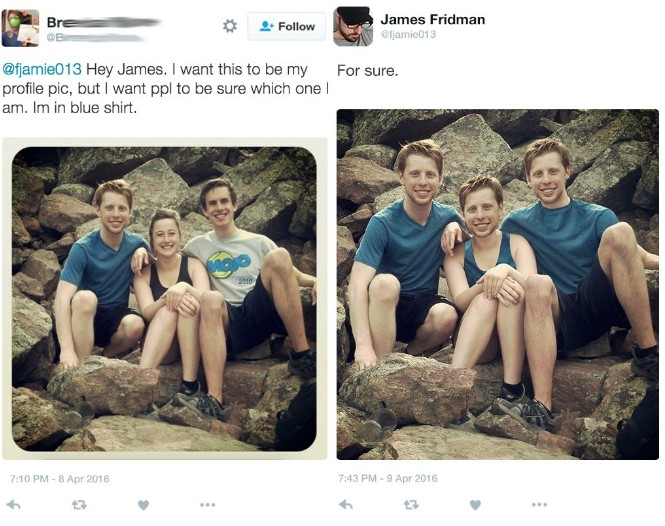Viewport: 665px width, 526px height.
Task: Retweet James Fridman's "For sure." tweet
Action: (x=411, y=505)
